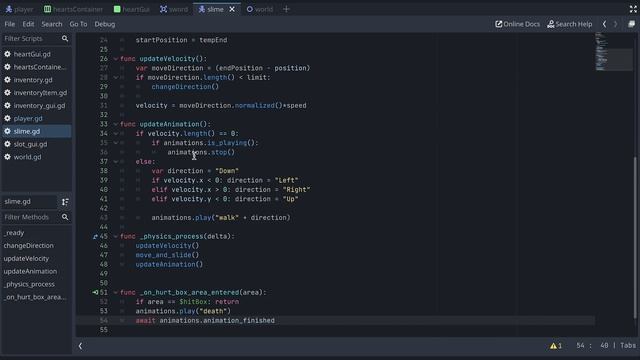Collapse if velocity.length block on line 34

[x=116, y=133]
